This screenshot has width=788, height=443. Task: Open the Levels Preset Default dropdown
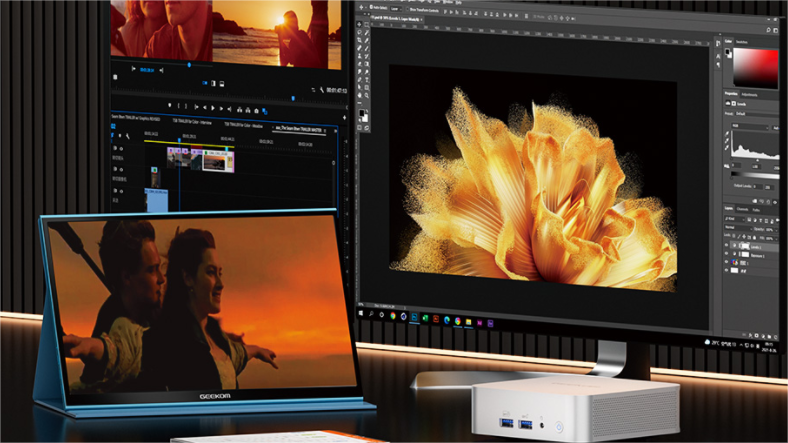point(757,114)
